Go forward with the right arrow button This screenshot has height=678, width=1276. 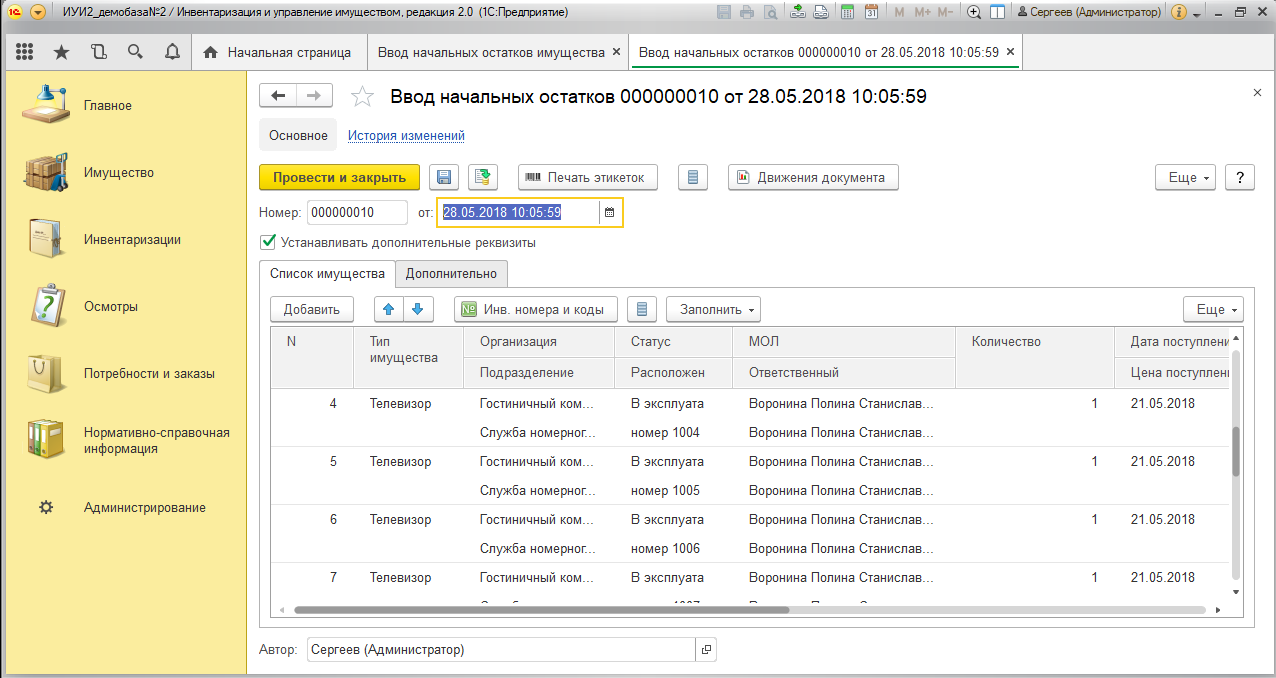(314, 95)
